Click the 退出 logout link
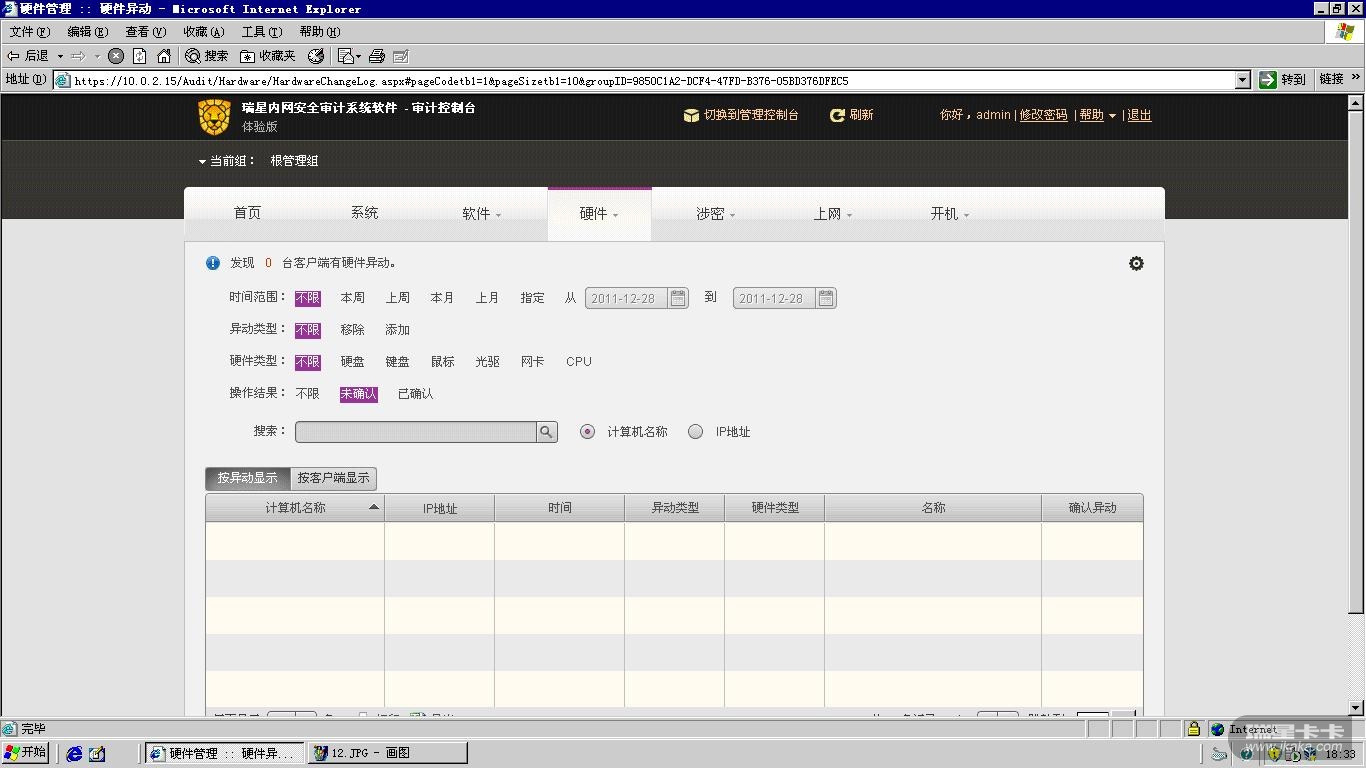Viewport: 1366px width, 768px height. (1139, 116)
